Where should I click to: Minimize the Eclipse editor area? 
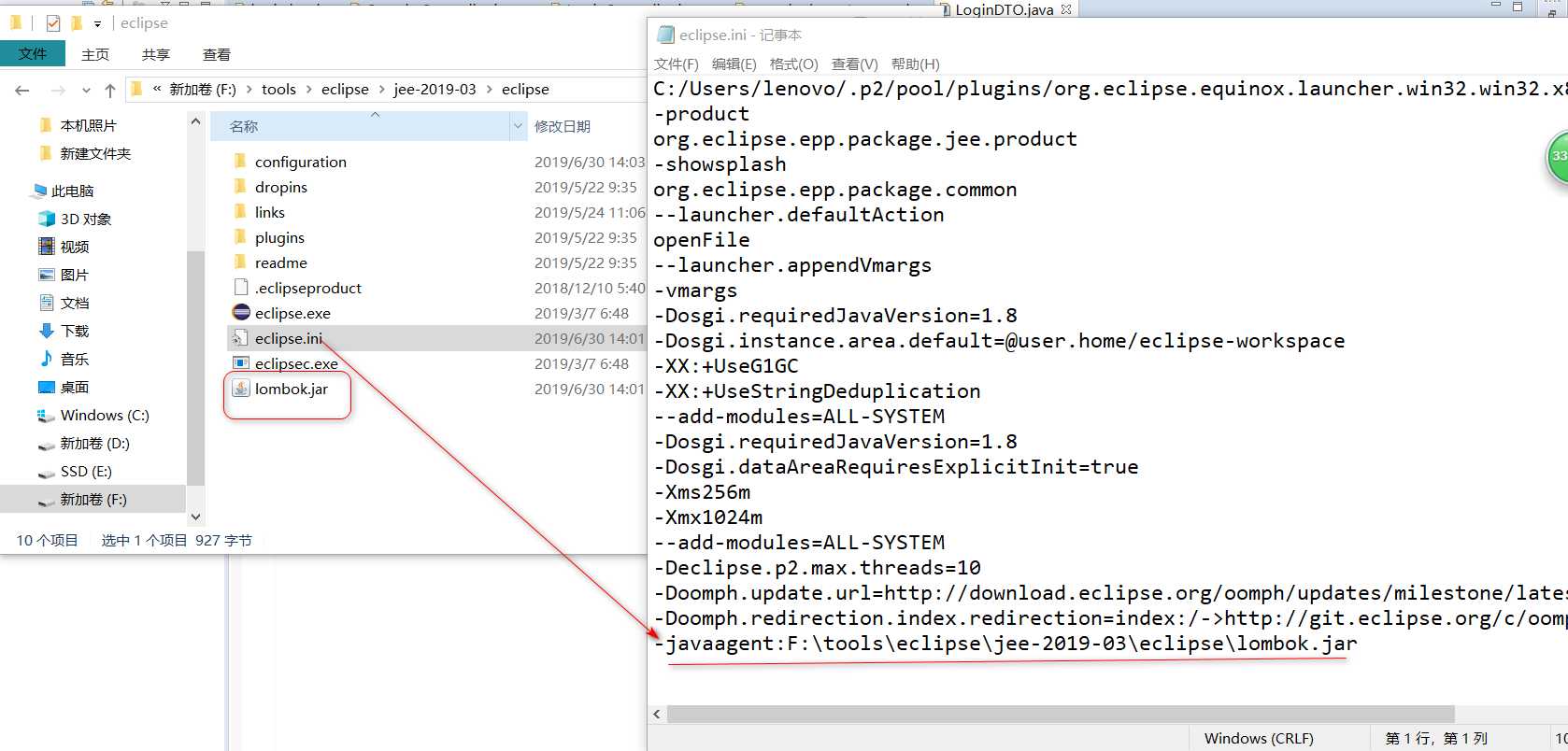pyautogui.click(x=1495, y=6)
